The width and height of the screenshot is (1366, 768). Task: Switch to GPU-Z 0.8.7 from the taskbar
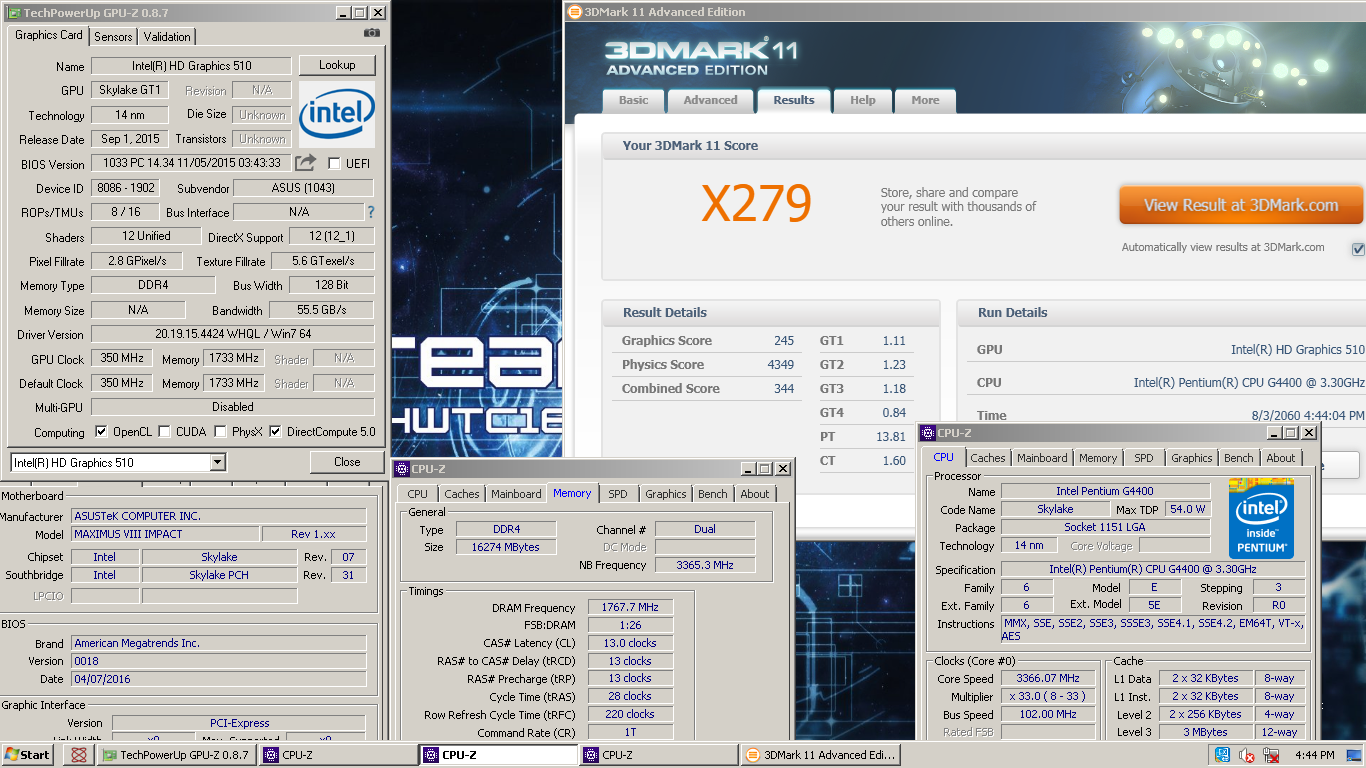coord(176,755)
